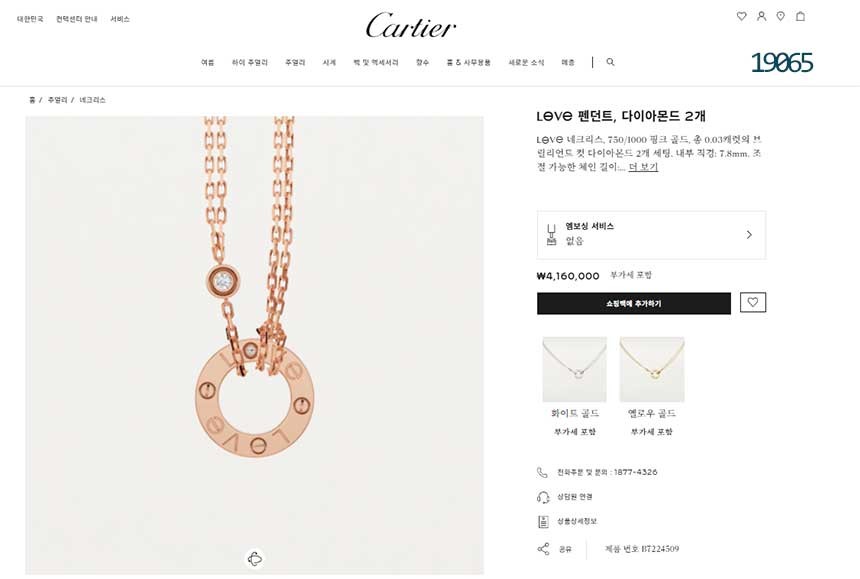This screenshot has height=579, width=860.
Task: Open the 주얼리 navigation menu
Action: pyautogui.click(x=295, y=63)
